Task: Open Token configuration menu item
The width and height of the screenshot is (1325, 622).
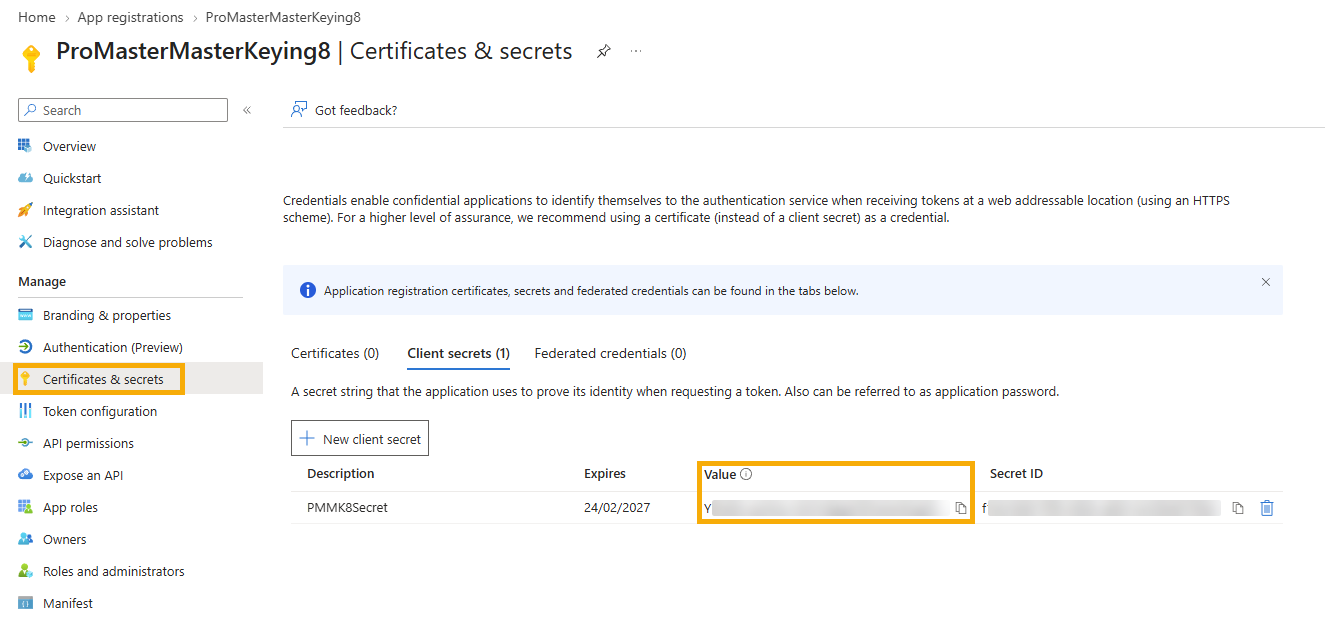Action: [x=100, y=411]
